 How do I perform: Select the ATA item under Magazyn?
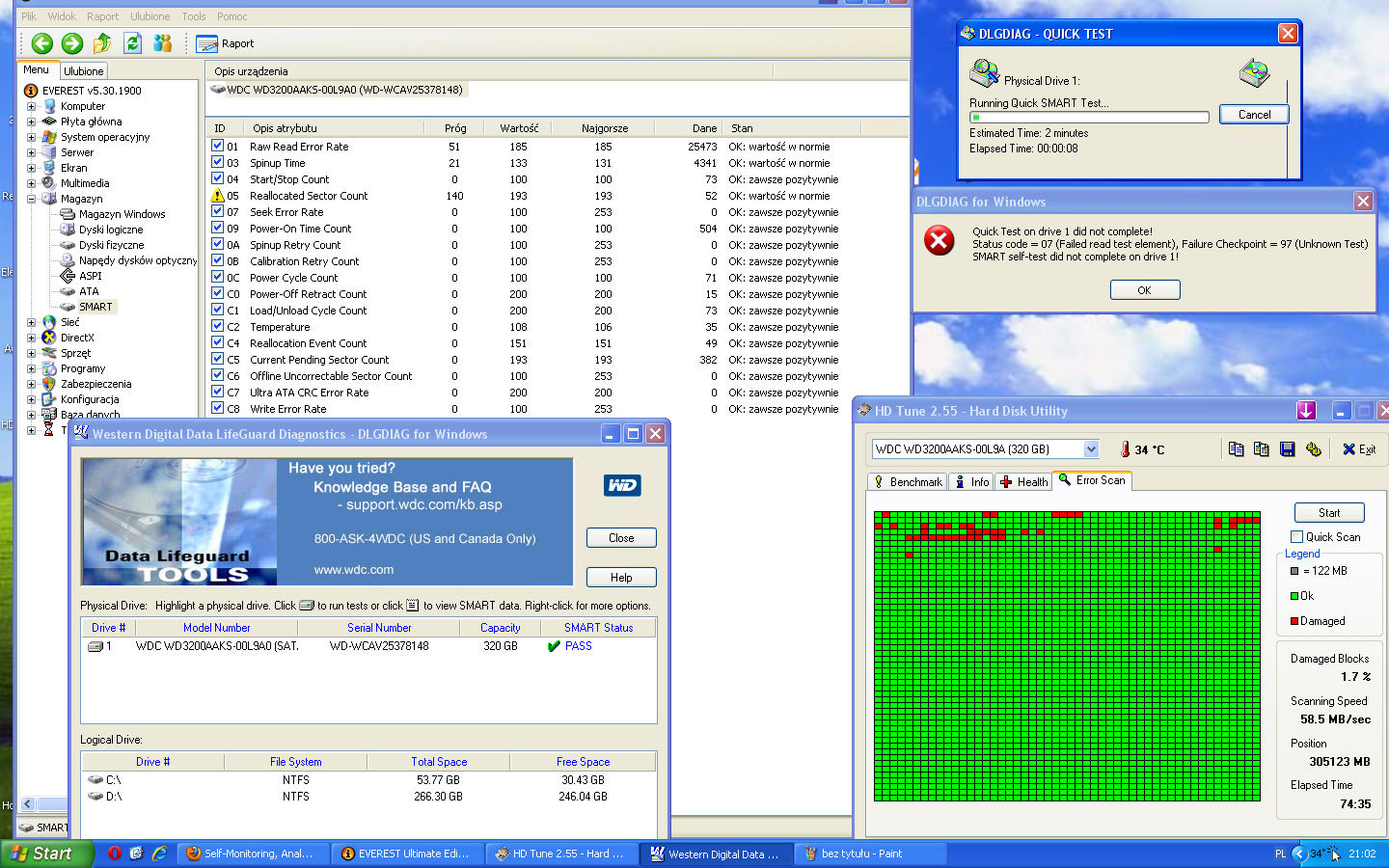(x=80, y=291)
